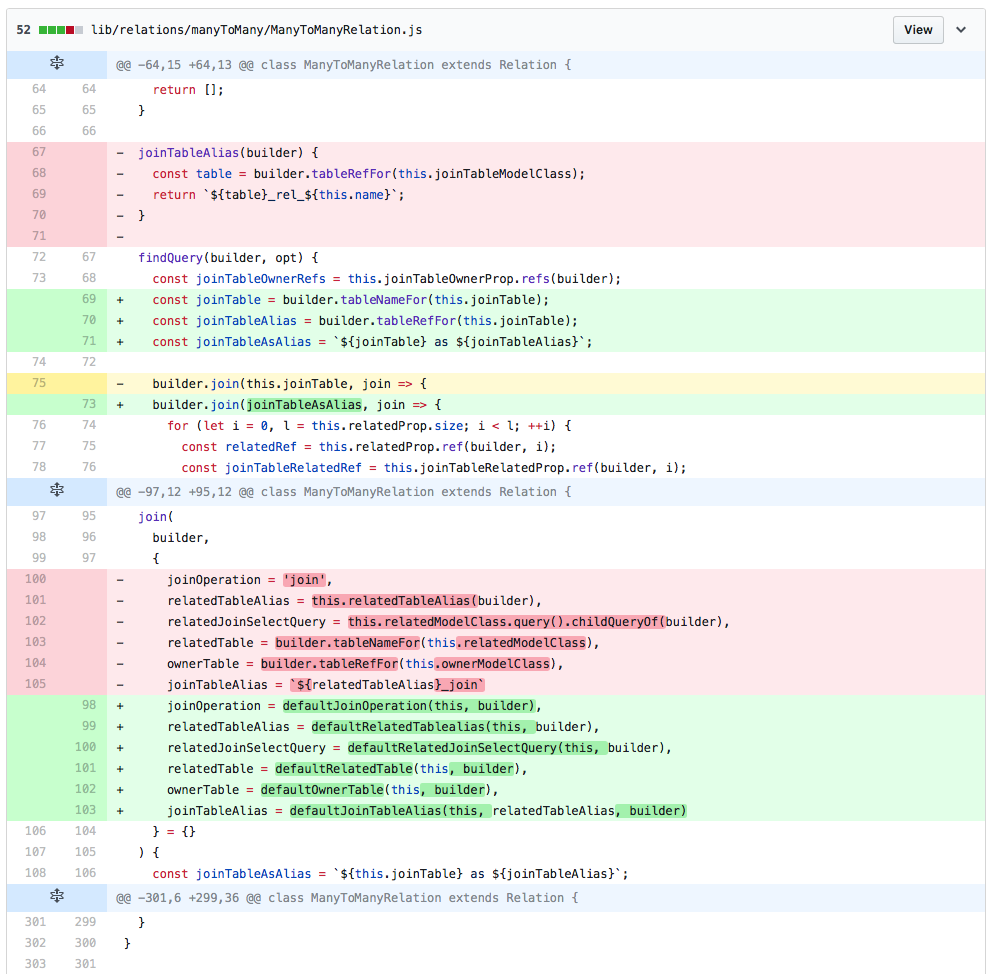This screenshot has height=974, width=993.
Task: Click the View button for this file
Action: (x=917, y=30)
